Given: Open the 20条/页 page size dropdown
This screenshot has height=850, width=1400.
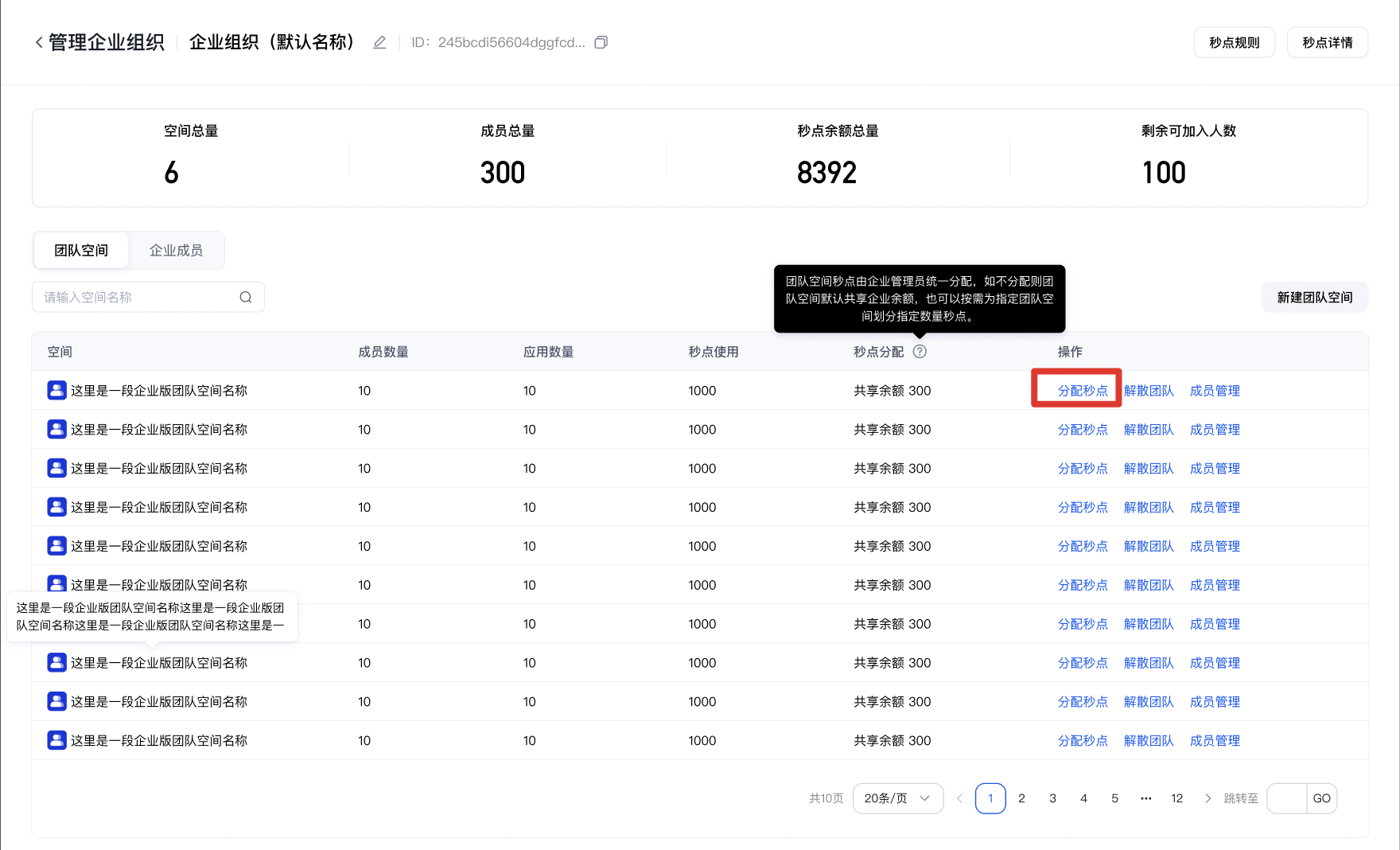Looking at the screenshot, I should (x=897, y=798).
